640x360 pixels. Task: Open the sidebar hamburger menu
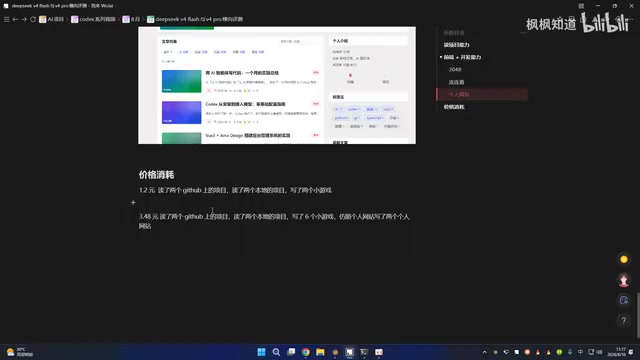7,19
